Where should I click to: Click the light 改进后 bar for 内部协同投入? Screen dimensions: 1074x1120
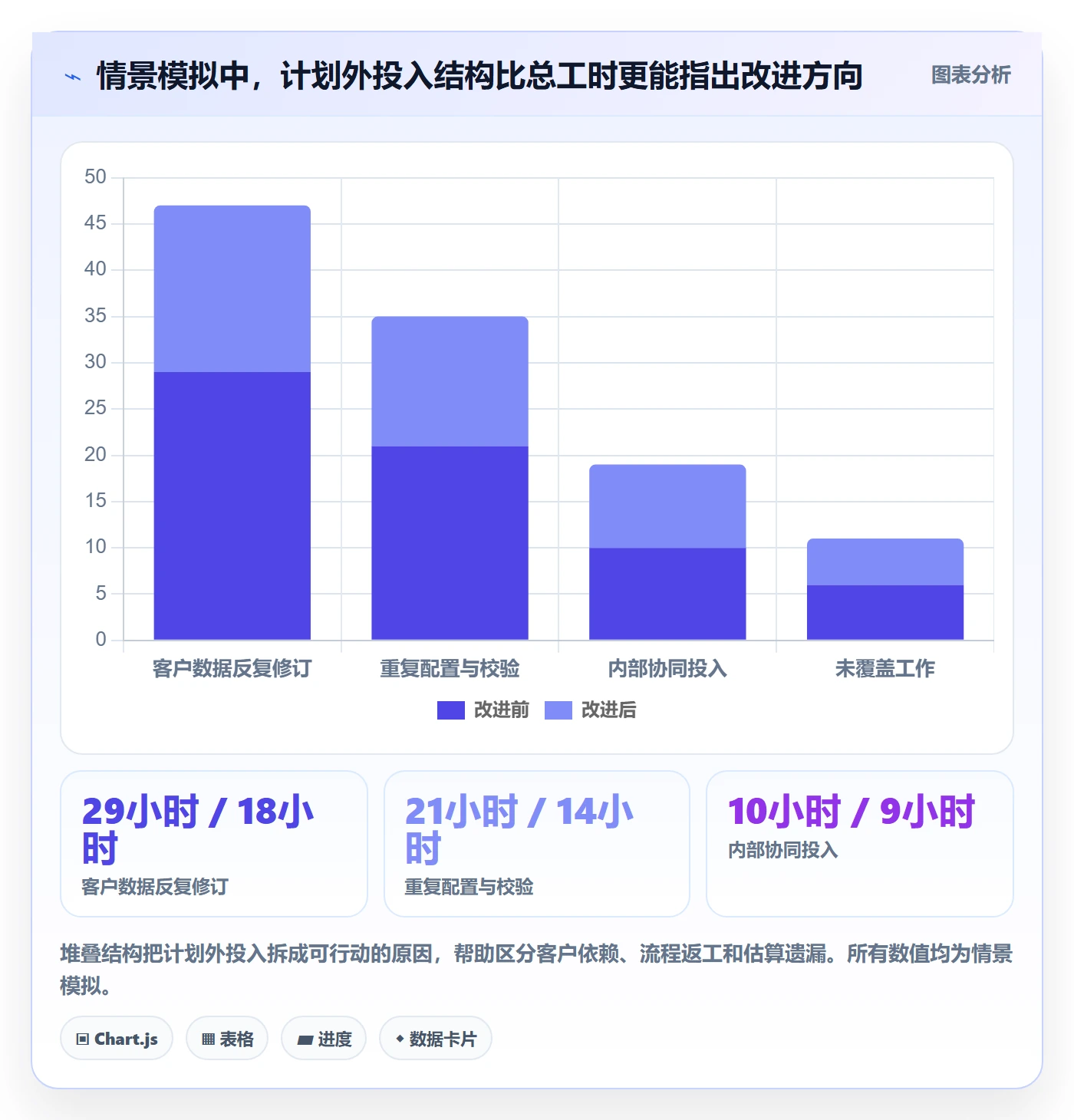[x=667, y=506]
